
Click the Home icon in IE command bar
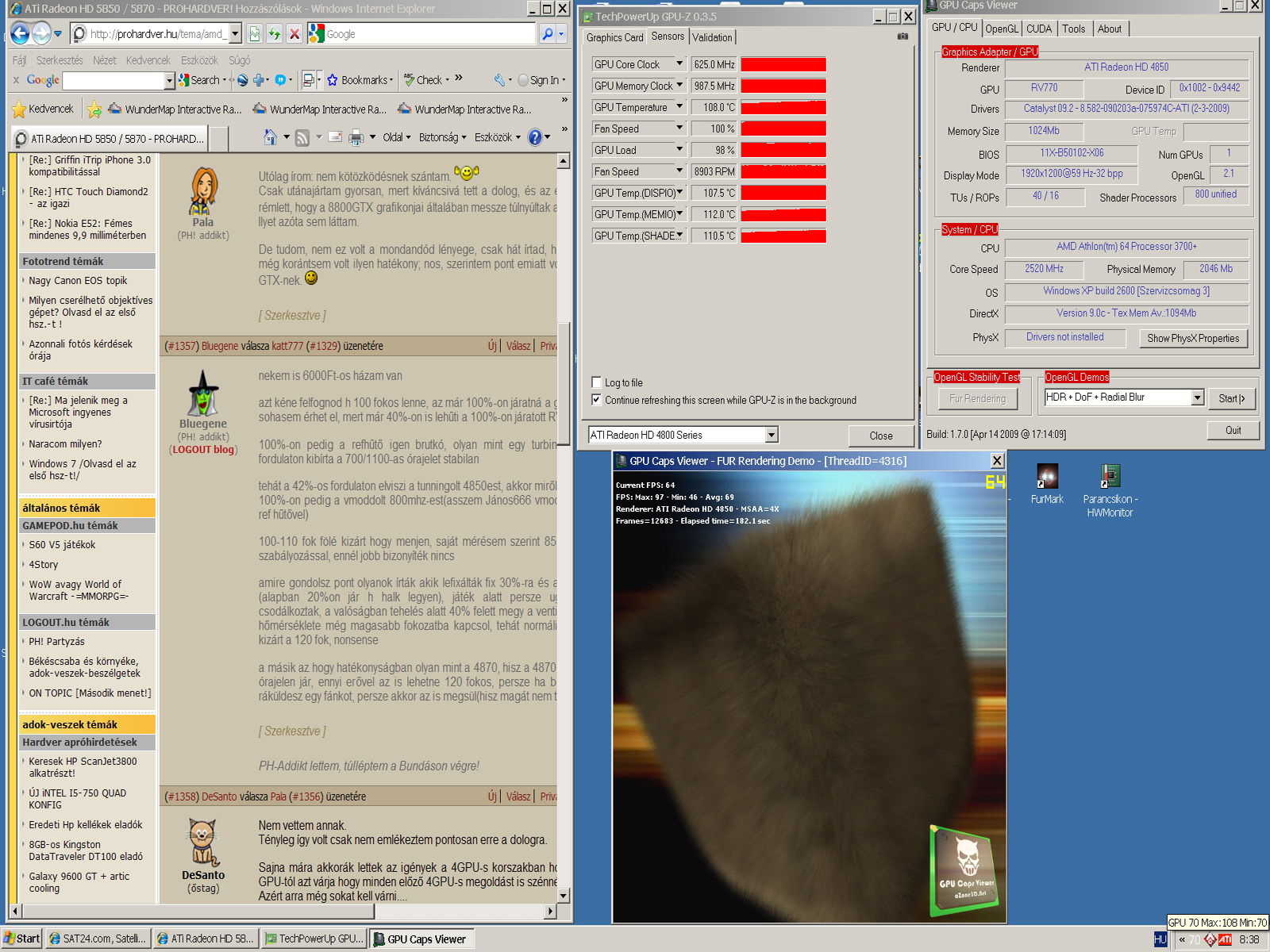(270, 137)
